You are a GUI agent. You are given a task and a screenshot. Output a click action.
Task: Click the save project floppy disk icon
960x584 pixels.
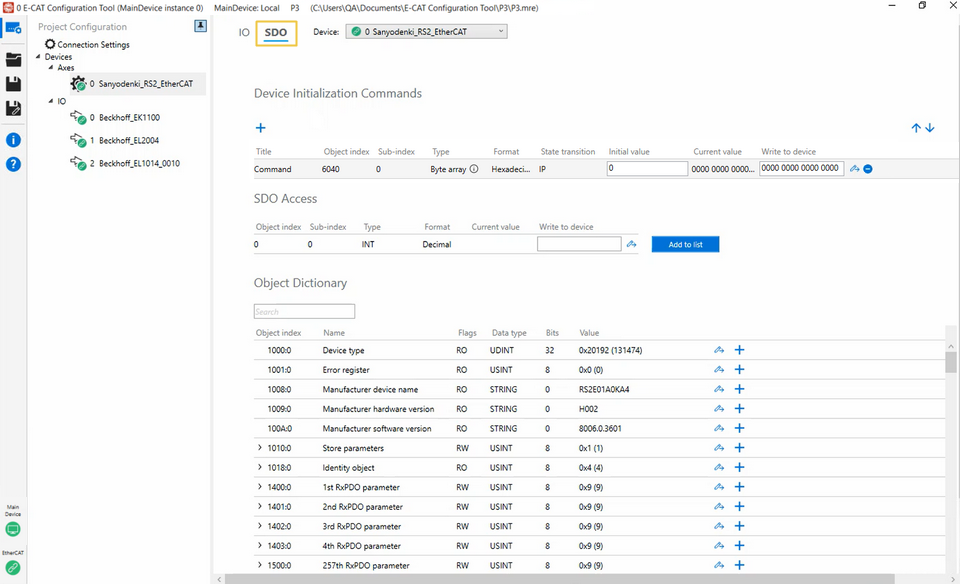13,84
